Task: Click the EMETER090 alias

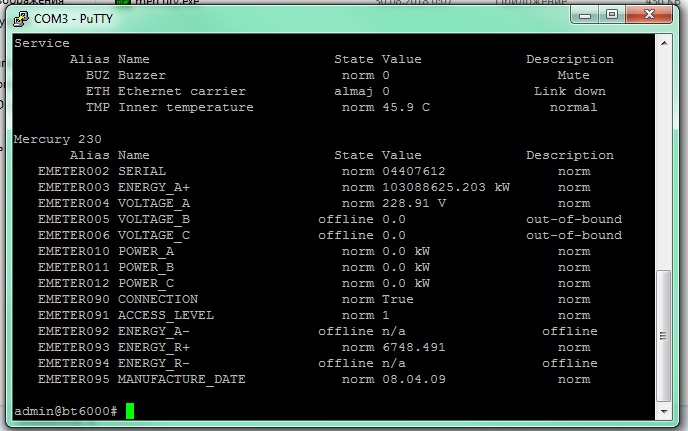Action: tap(74, 299)
